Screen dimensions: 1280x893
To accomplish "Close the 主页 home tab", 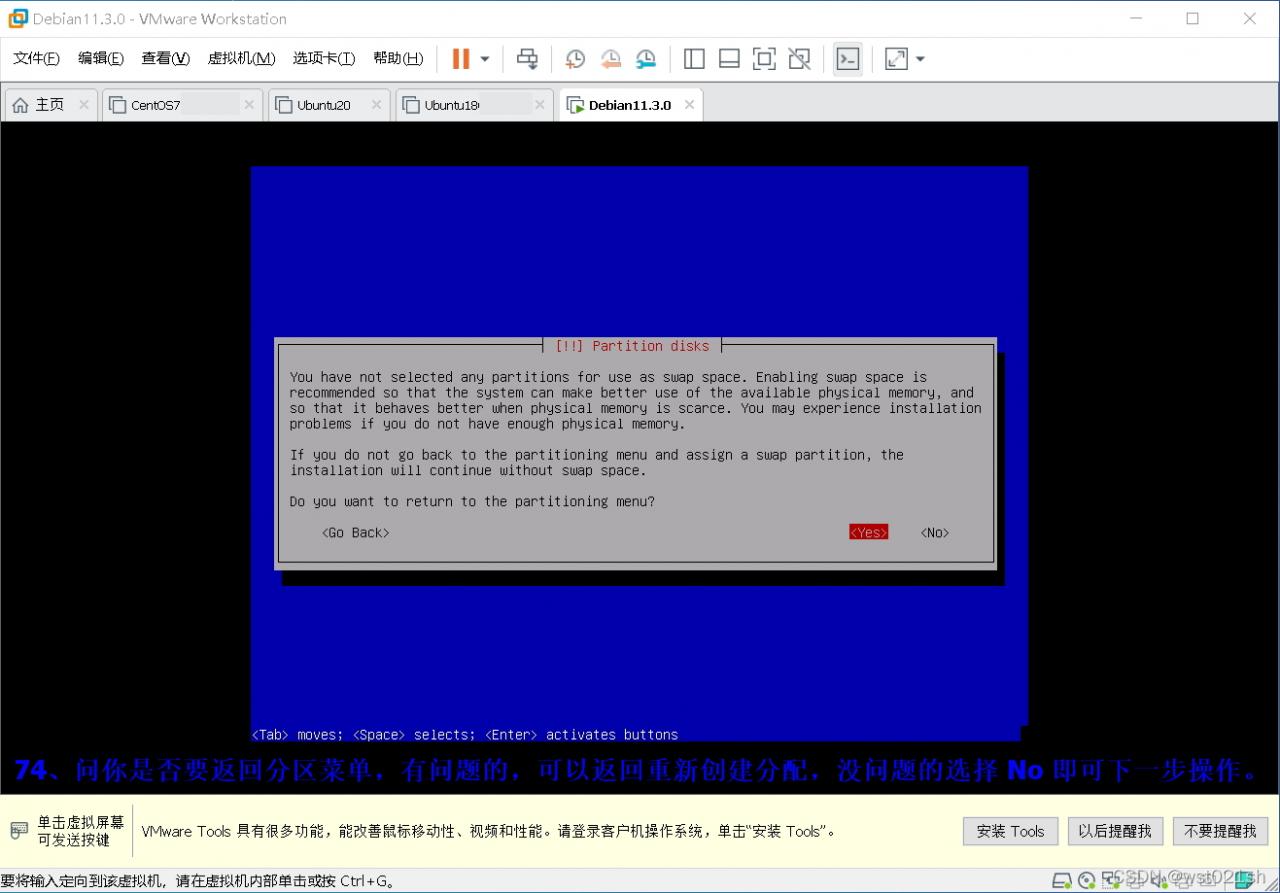I will [x=83, y=105].
